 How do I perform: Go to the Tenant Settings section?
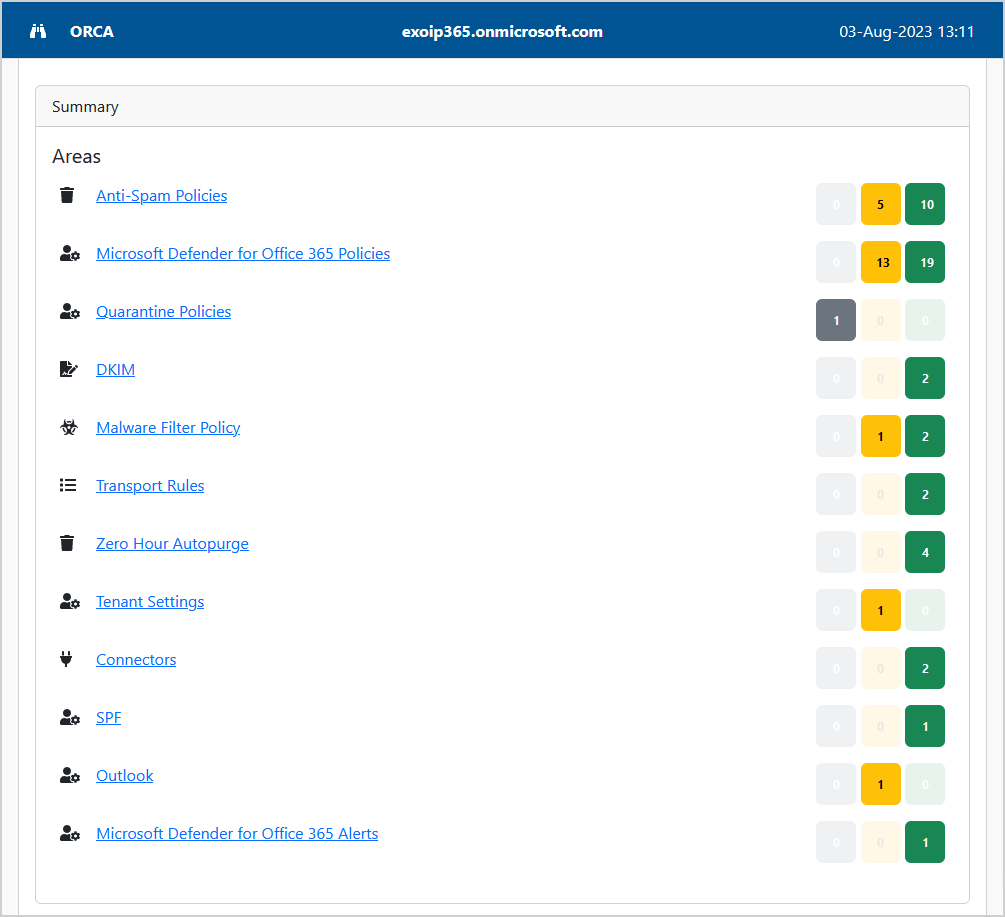pyautogui.click(x=150, y=602)
